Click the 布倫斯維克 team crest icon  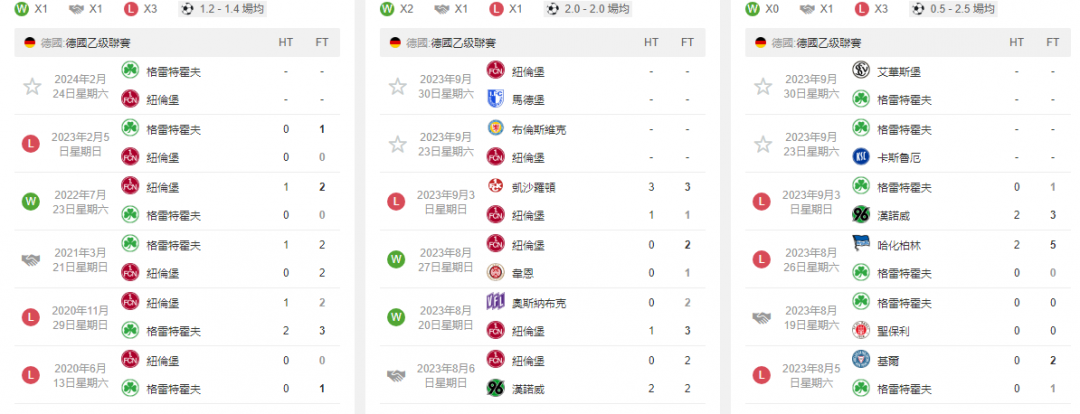[496, 129]
